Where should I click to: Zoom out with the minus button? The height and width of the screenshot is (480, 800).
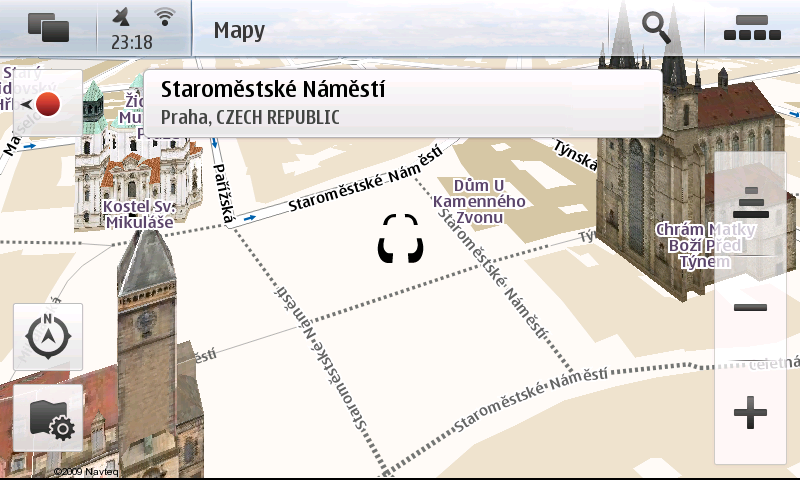click(x=750, y=308)
